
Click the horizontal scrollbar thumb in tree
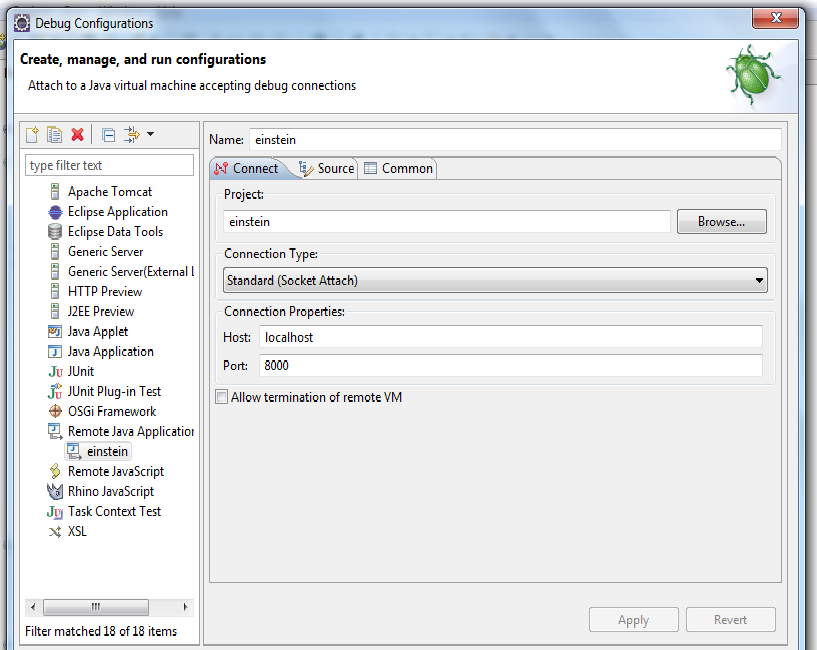click(96, 607)
